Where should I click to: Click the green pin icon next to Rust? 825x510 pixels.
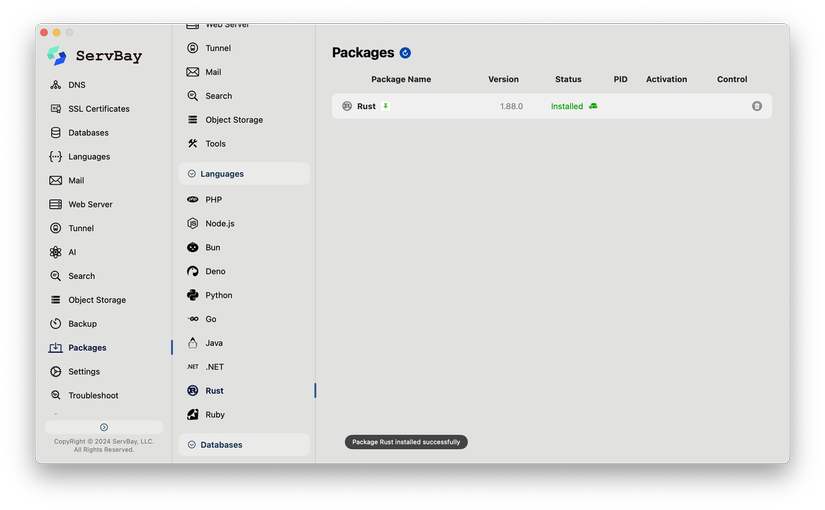[x=385, y=106]
